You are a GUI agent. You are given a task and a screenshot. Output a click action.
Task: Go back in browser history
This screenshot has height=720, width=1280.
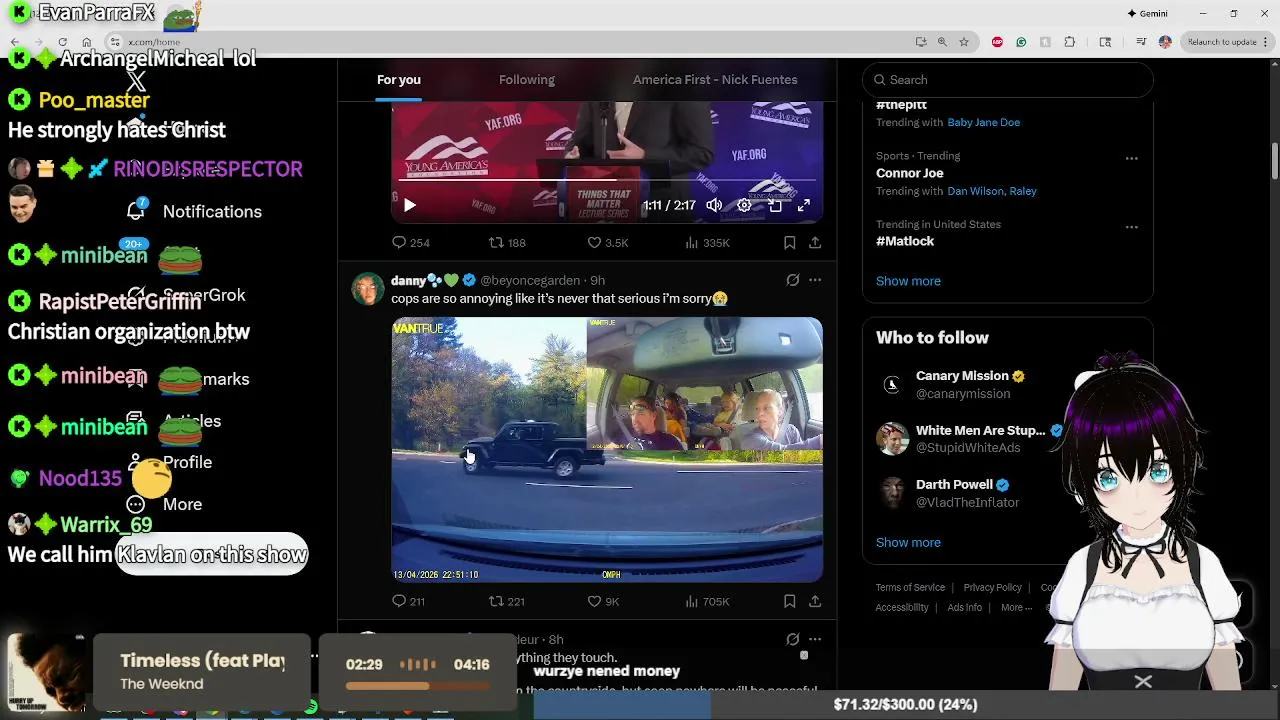[x=14, y=42]
